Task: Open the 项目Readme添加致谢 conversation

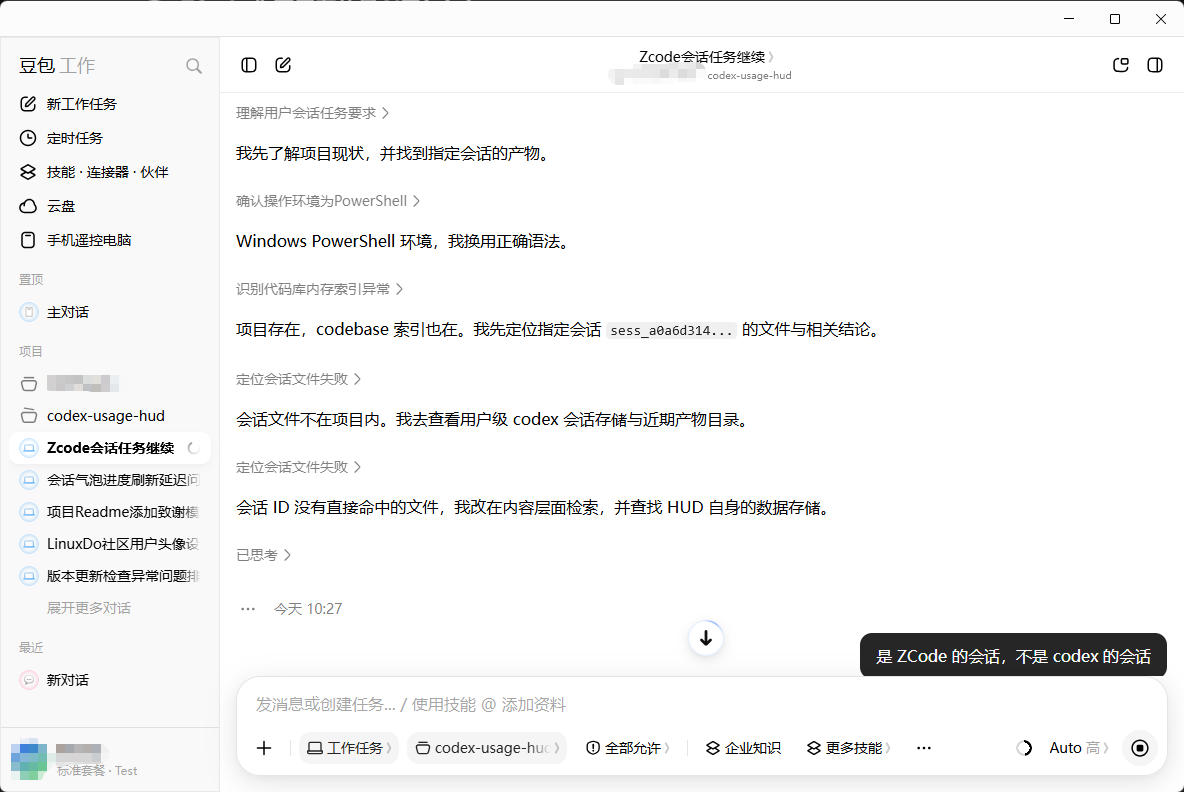Action: point(109,512)
